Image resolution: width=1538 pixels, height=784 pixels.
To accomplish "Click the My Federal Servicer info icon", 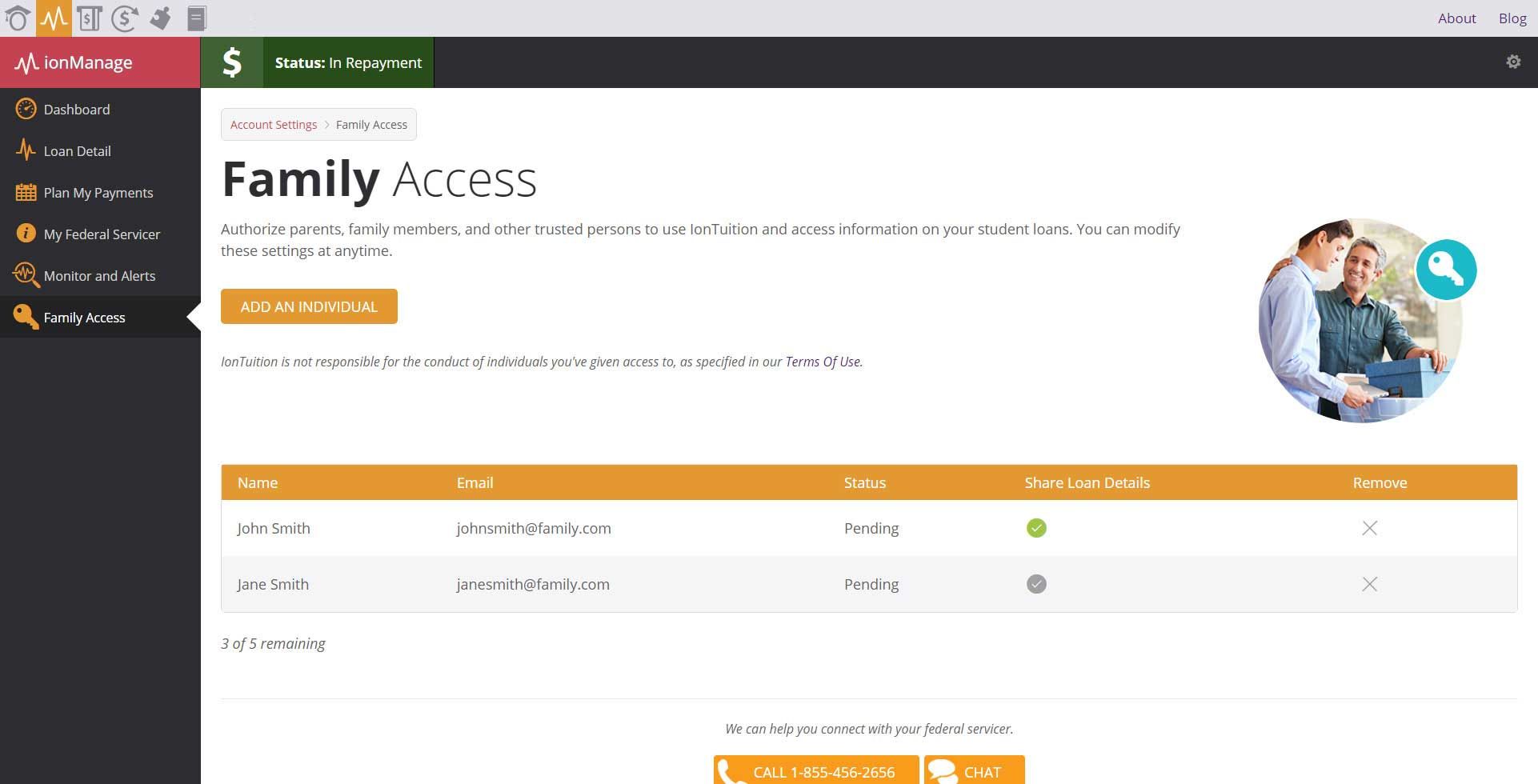I will 26,234.
